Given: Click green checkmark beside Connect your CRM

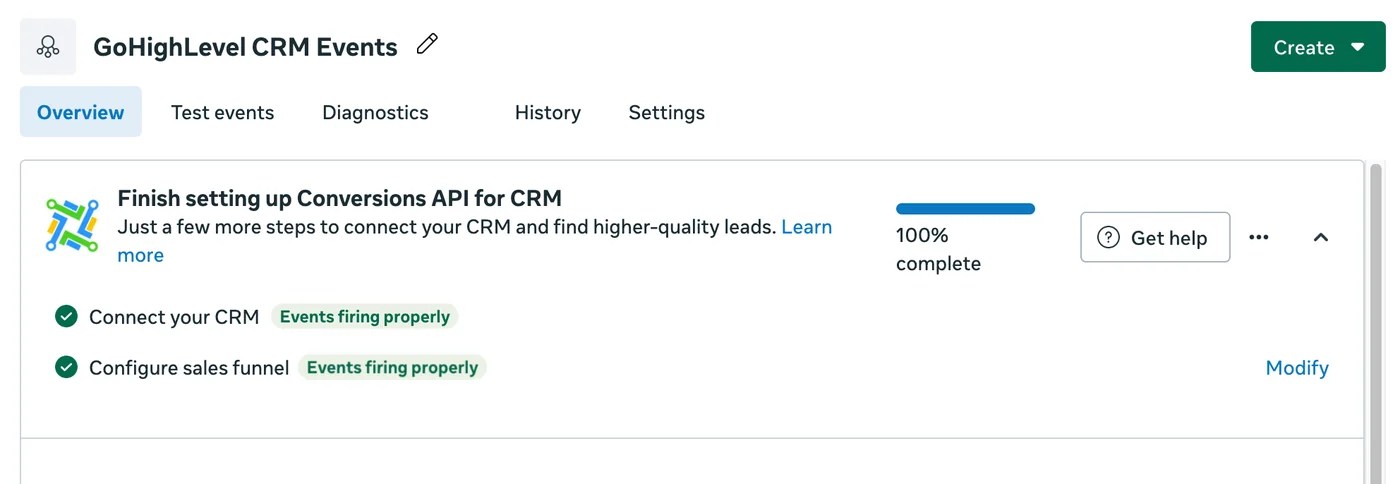Looking at the screenshot, I should tap(66, 317).
